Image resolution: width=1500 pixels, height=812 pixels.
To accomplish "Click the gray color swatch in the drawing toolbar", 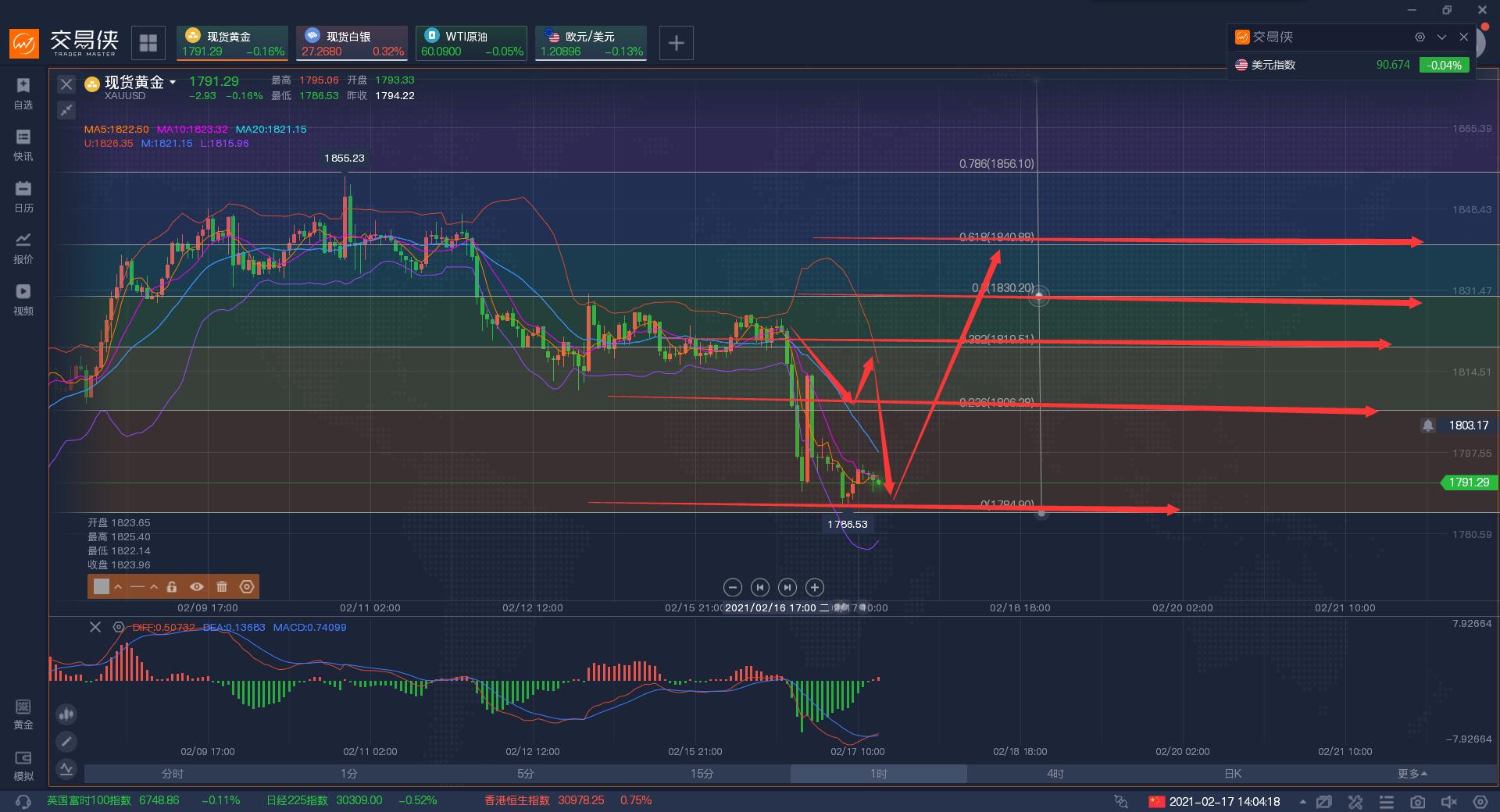I will (102, 586).
